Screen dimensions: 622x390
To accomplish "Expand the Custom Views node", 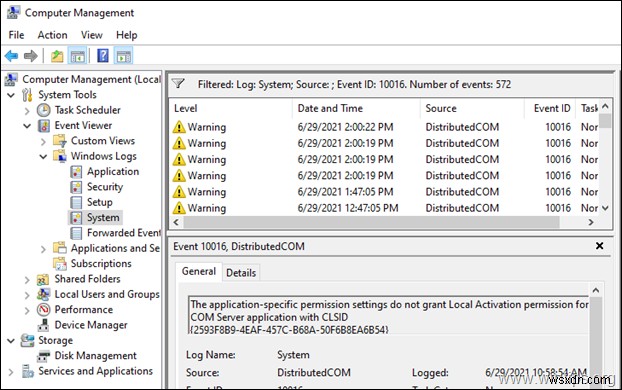I will (x=43, y=142).
